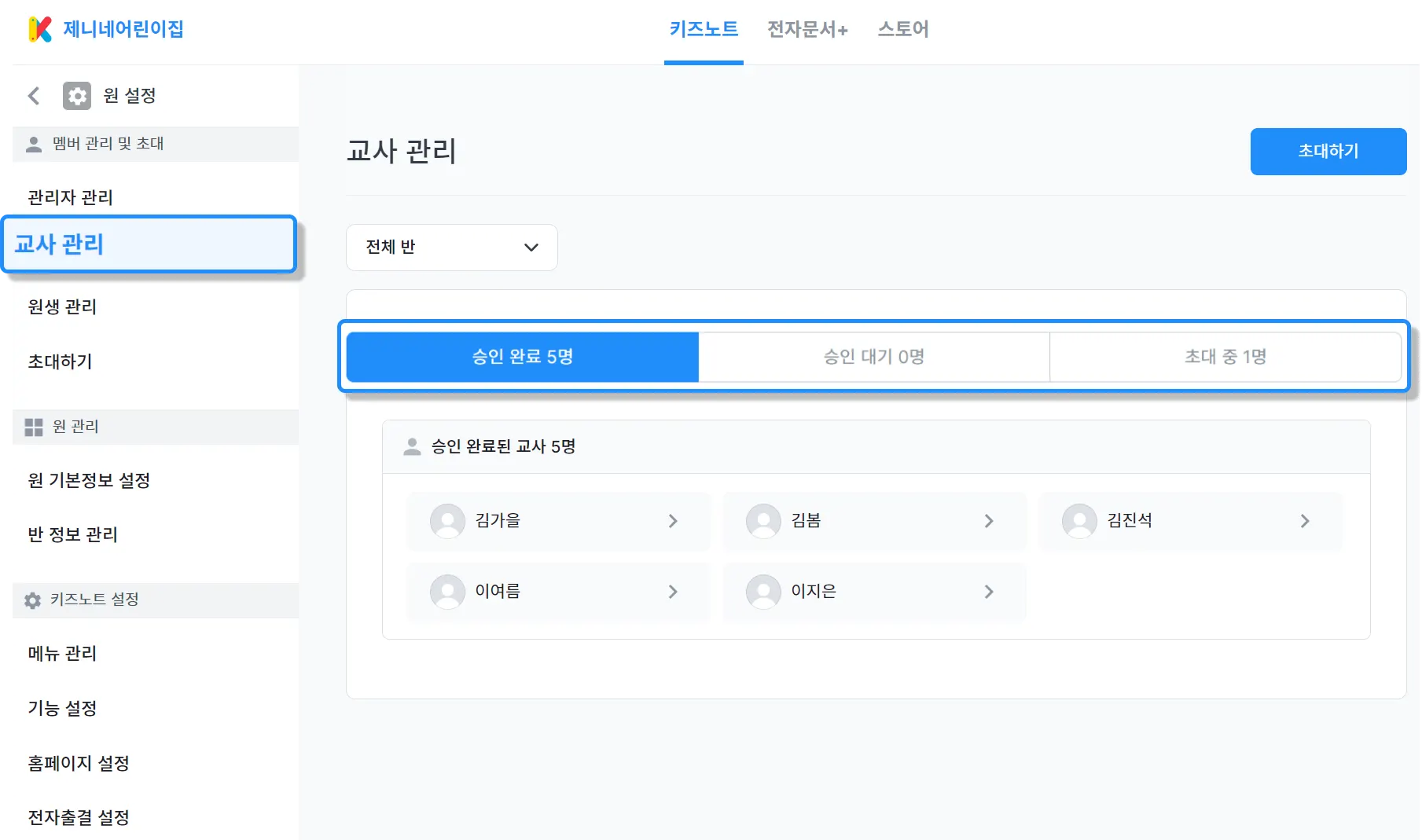Open 스토어 in the top navigation
Image resolution: width=1422 pixels, height=840 pixels.
(903, 30)
